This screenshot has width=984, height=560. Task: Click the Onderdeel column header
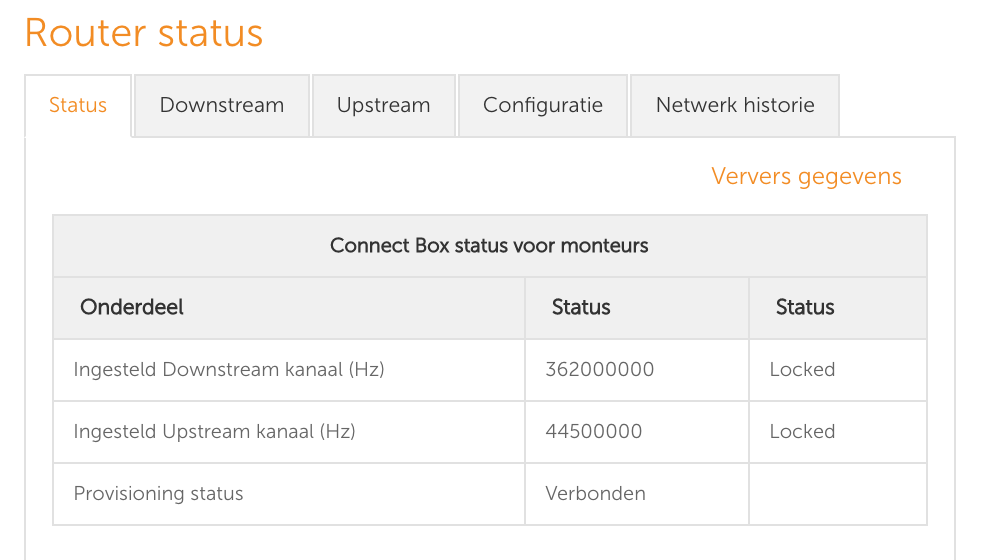tap(132, 307)
